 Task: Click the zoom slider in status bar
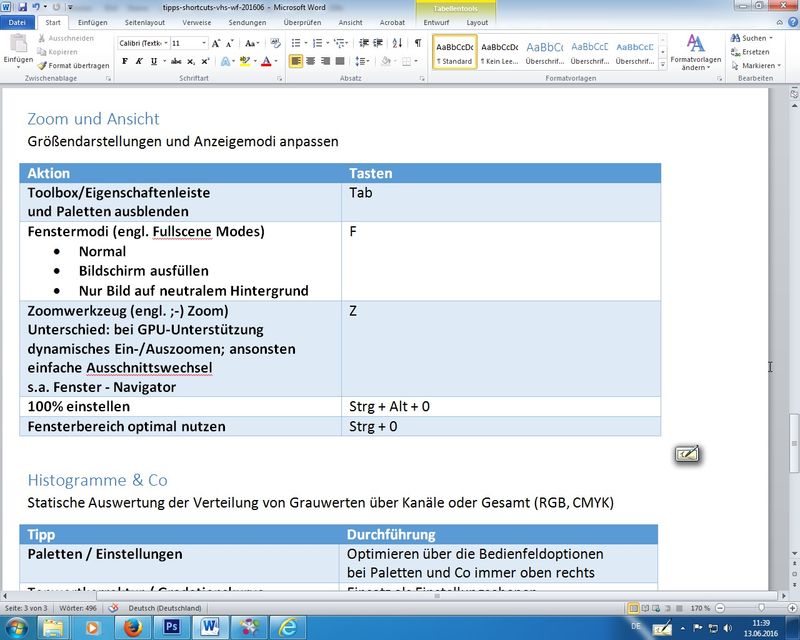pyautogui.click(x=762, y=607)
